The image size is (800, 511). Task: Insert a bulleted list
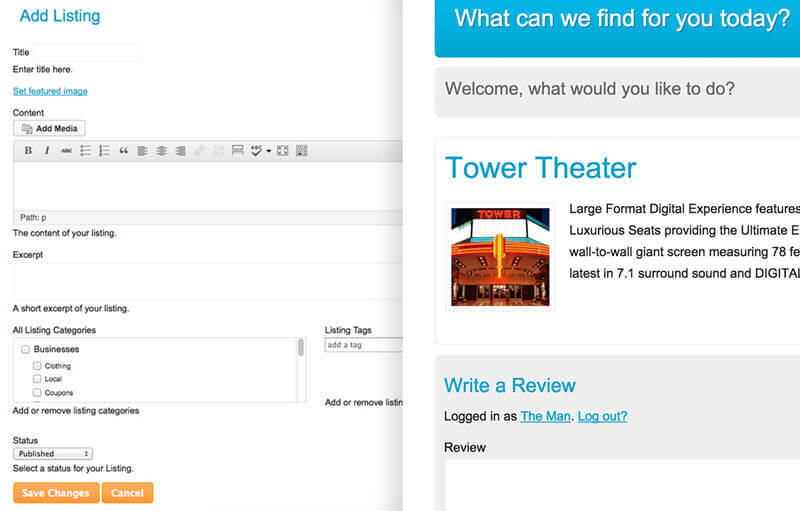(x=86, y=151)
